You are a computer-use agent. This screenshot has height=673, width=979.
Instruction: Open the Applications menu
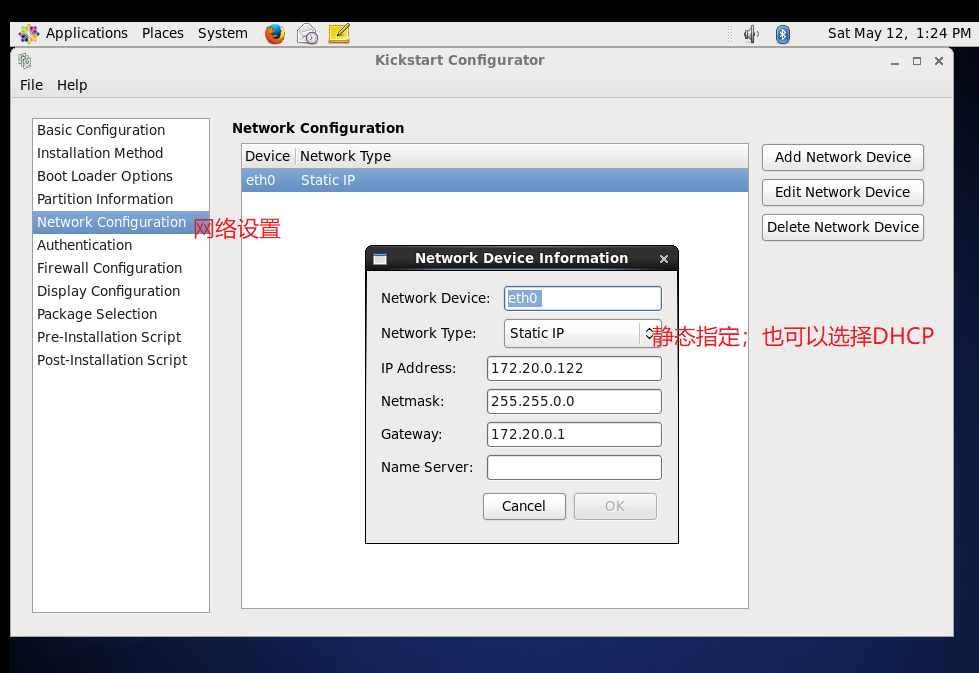[86, 33]
